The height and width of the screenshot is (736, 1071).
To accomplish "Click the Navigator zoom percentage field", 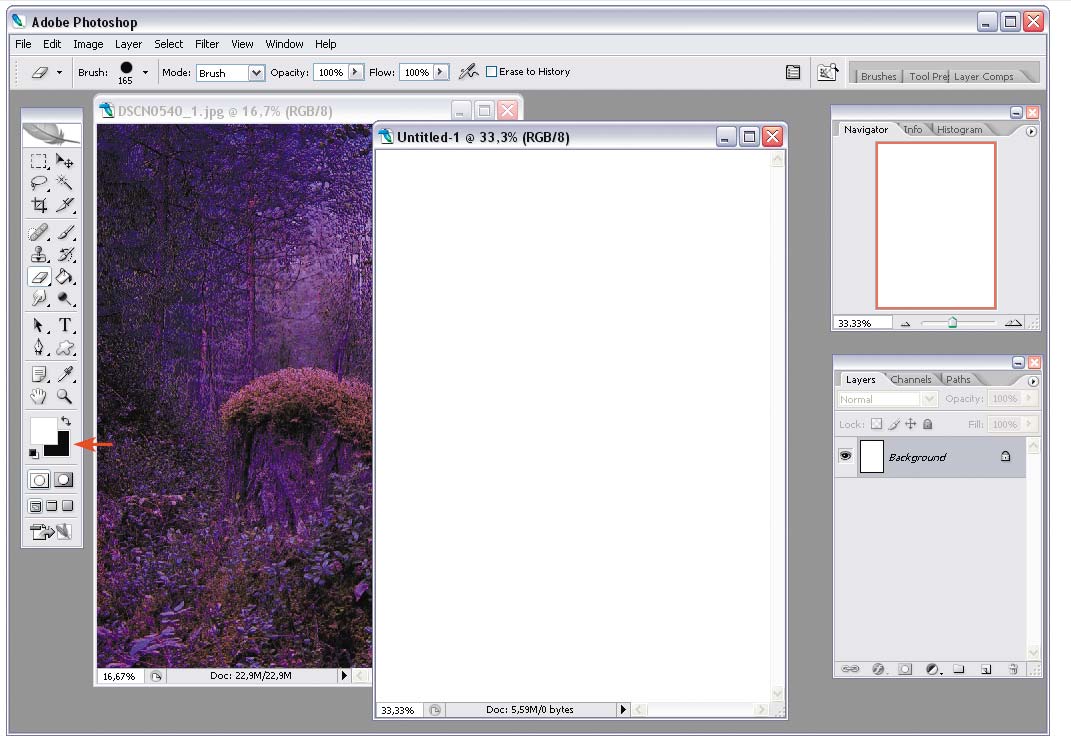I will pyautogui.click(x=863, y=323).
